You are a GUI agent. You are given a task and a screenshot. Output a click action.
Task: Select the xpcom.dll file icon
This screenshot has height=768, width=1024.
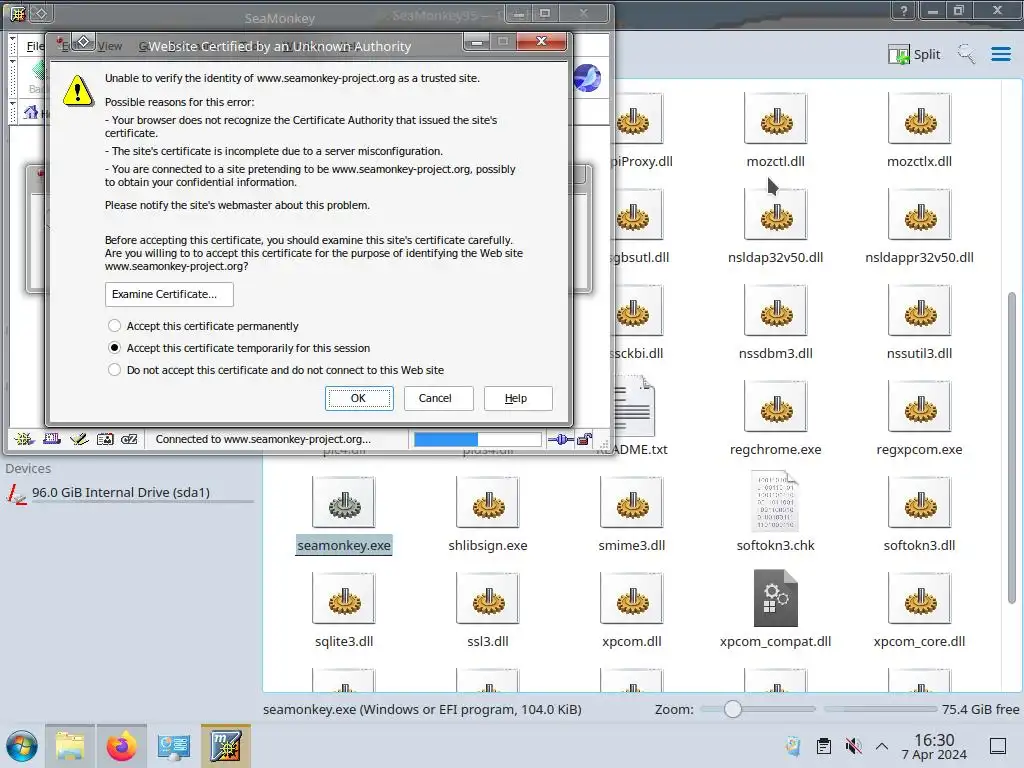(x=632, y=599)
